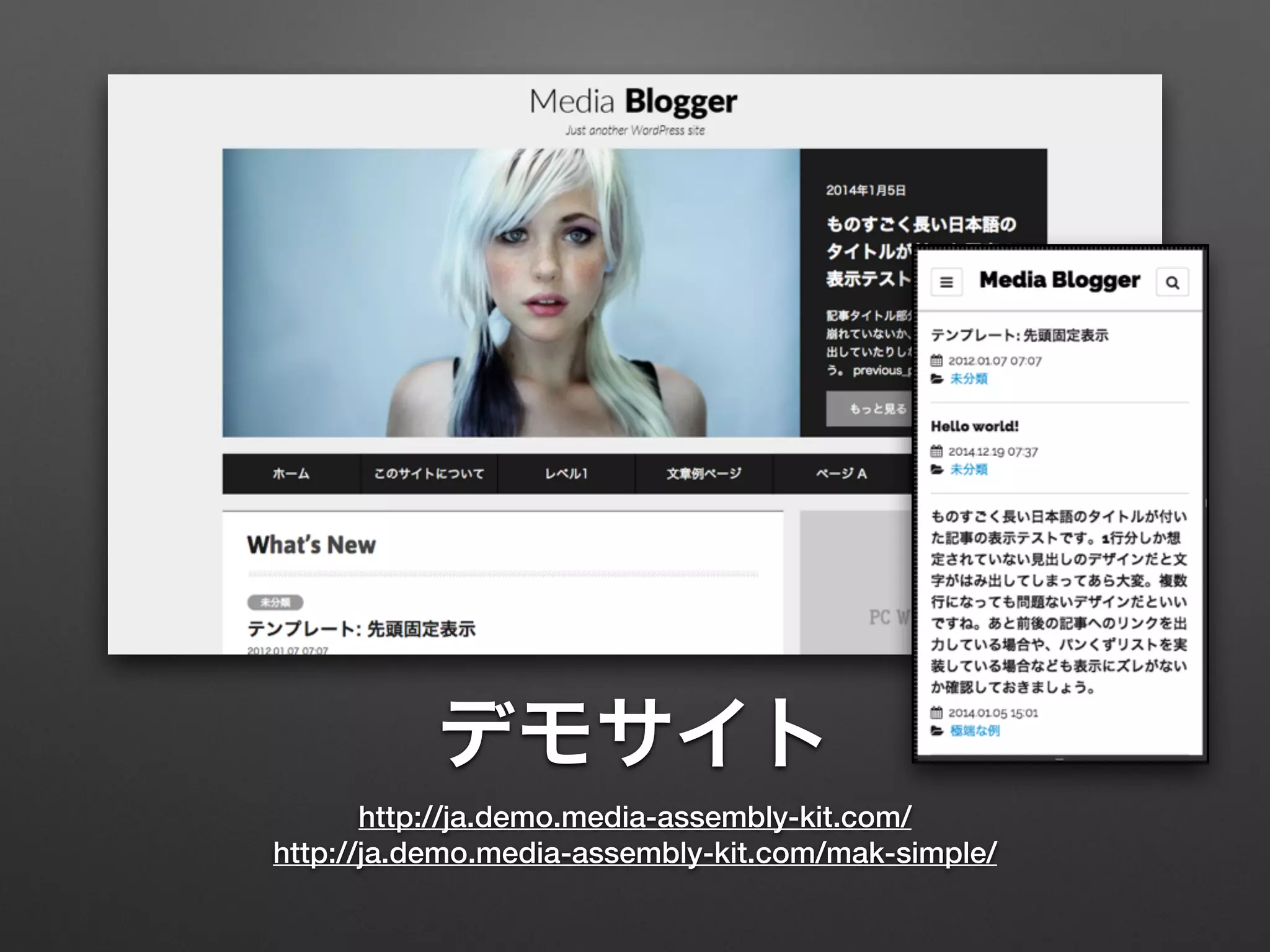Click the Hello world! post title
This screenshot has width=1270, height=952.
pos(974,426)
